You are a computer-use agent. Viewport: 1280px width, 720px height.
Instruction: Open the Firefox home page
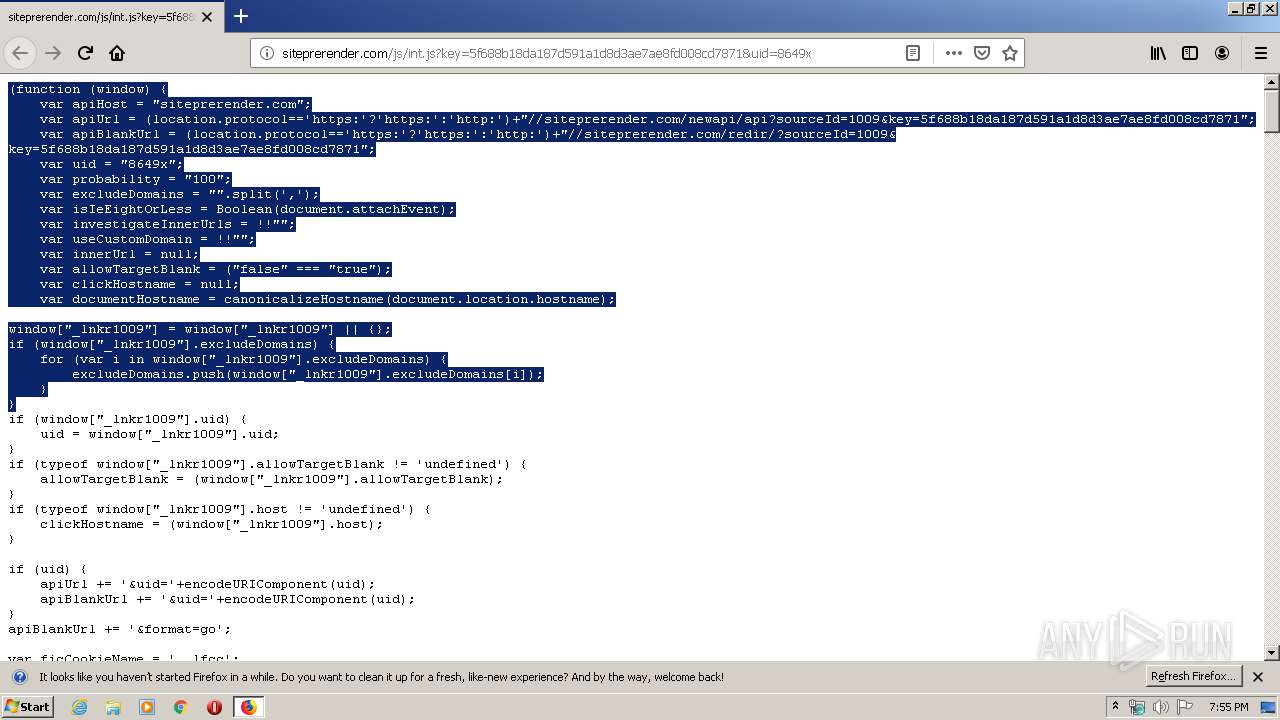pos(117,53)
